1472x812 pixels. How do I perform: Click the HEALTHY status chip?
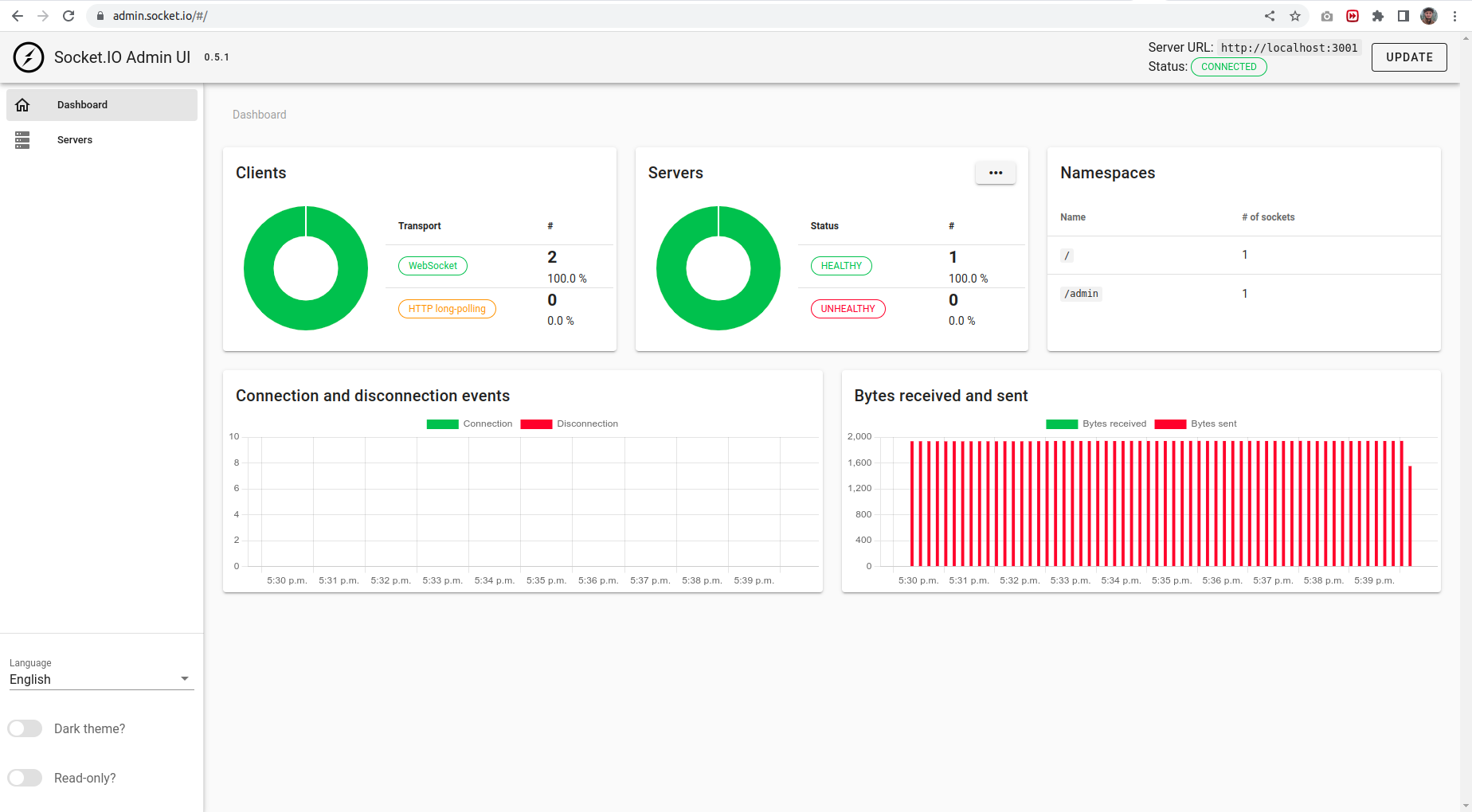841,266
